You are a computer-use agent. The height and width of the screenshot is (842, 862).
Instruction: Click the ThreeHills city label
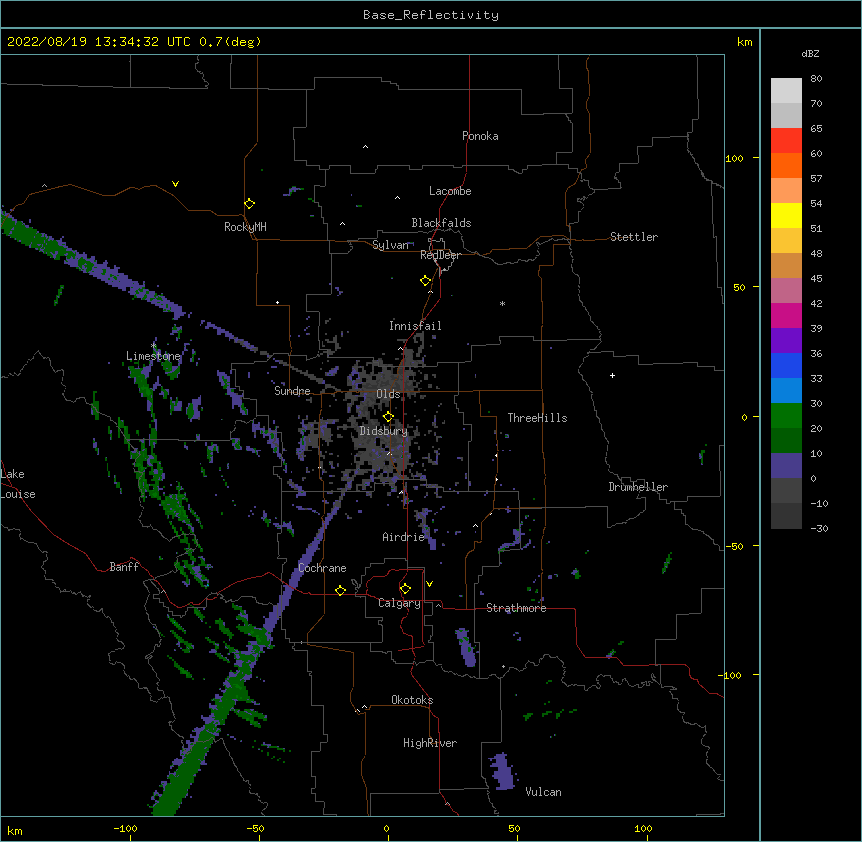tap(537, 418)
